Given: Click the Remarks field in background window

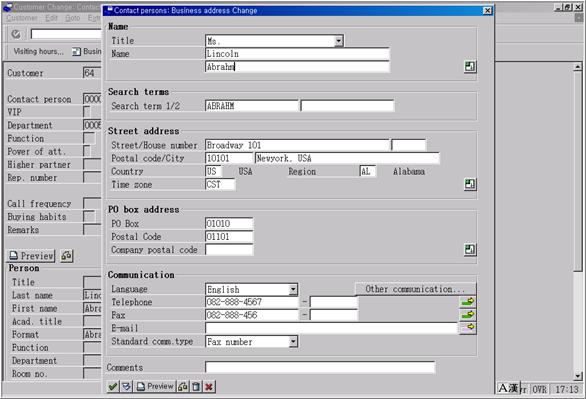Looking at the screenshot, I should pos(92,229).
